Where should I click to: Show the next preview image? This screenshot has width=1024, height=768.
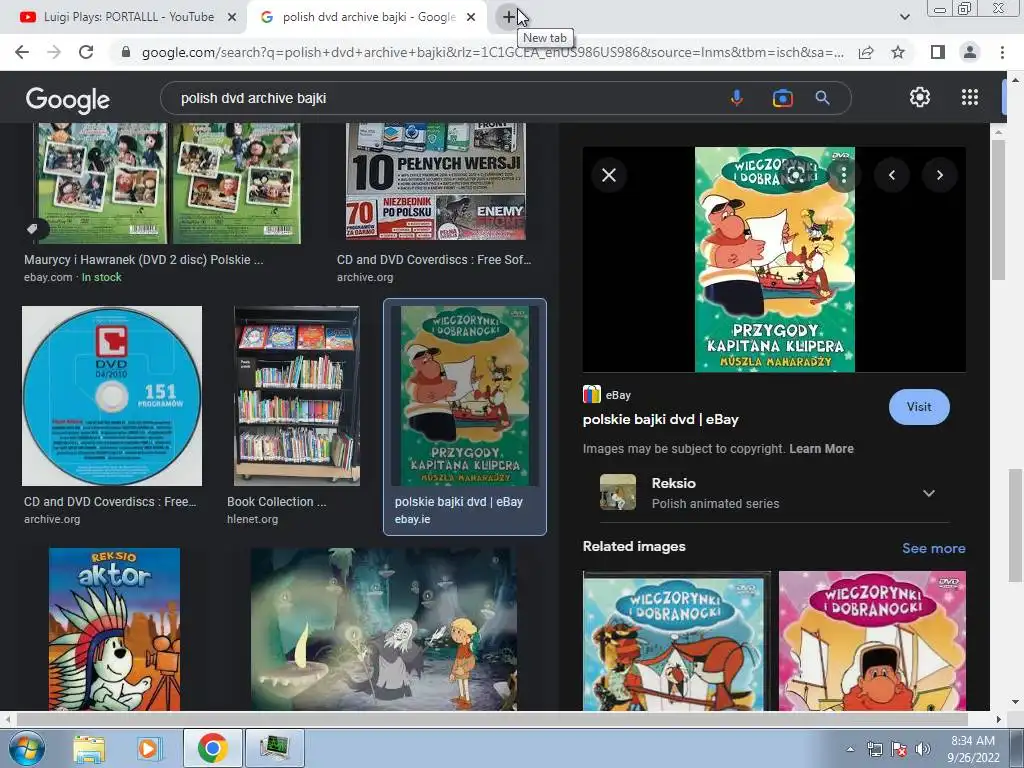[939, 175]
